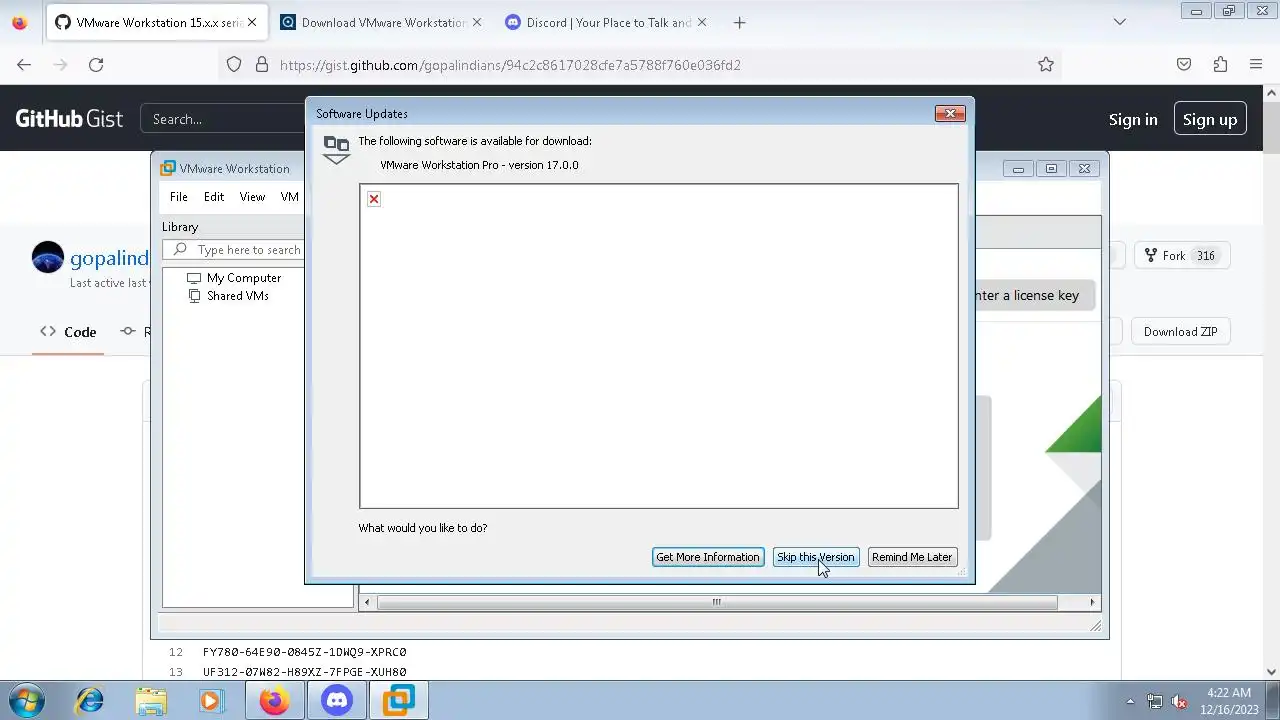Close the Discord browser tab
The width and height of the screenshot is (1280, 720).
click(702, 22)
